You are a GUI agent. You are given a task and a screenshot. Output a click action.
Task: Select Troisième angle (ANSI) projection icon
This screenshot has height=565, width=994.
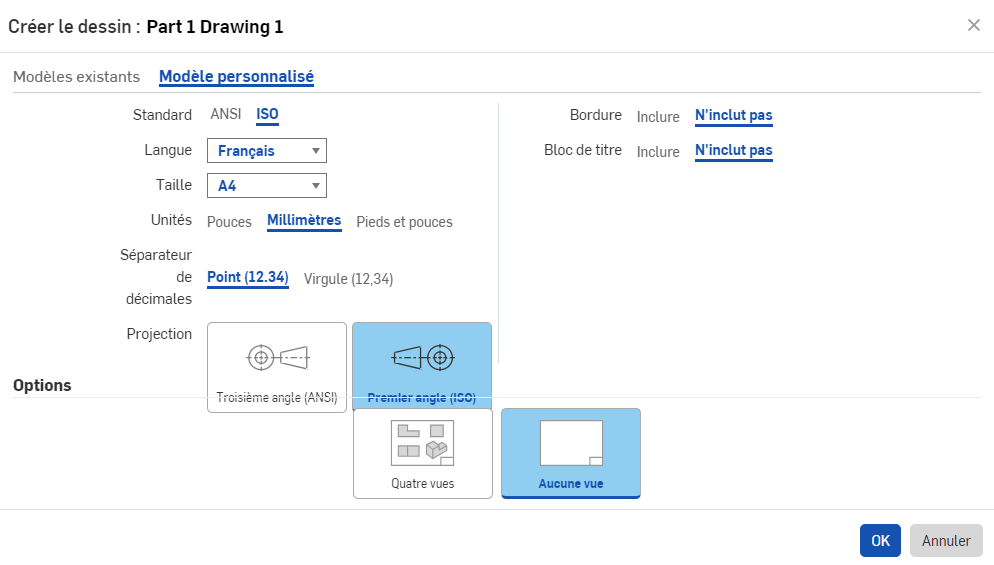[x=277, y=357]
